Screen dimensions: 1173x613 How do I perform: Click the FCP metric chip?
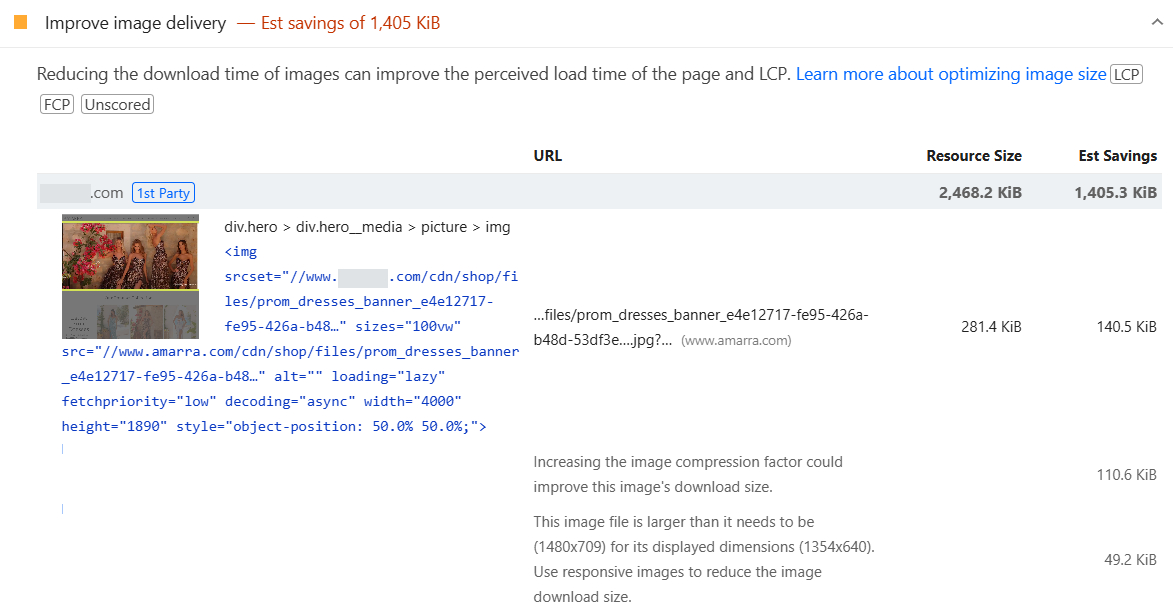[56, 103]
